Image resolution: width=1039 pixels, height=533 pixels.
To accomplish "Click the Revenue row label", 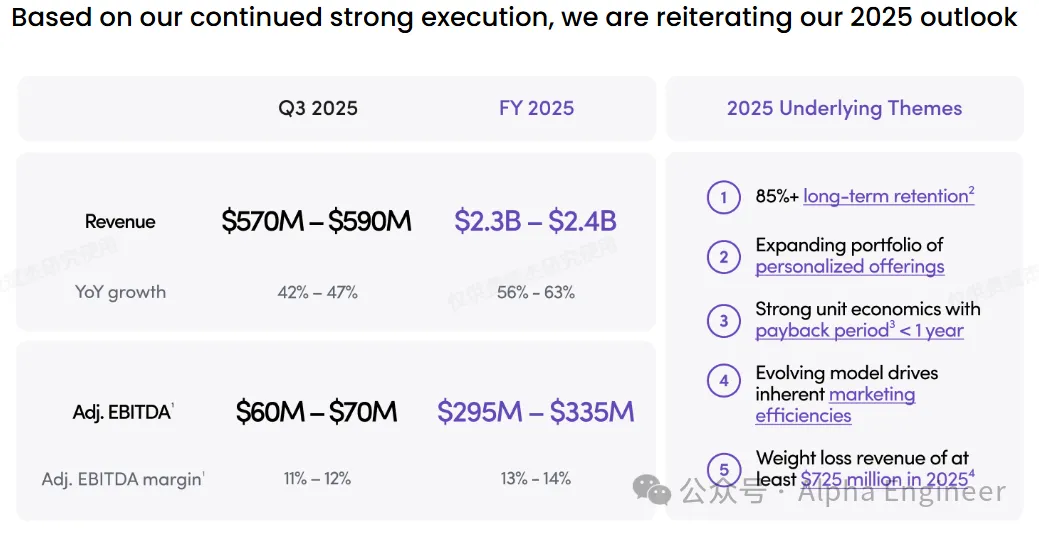I will [x=120, y=222].
